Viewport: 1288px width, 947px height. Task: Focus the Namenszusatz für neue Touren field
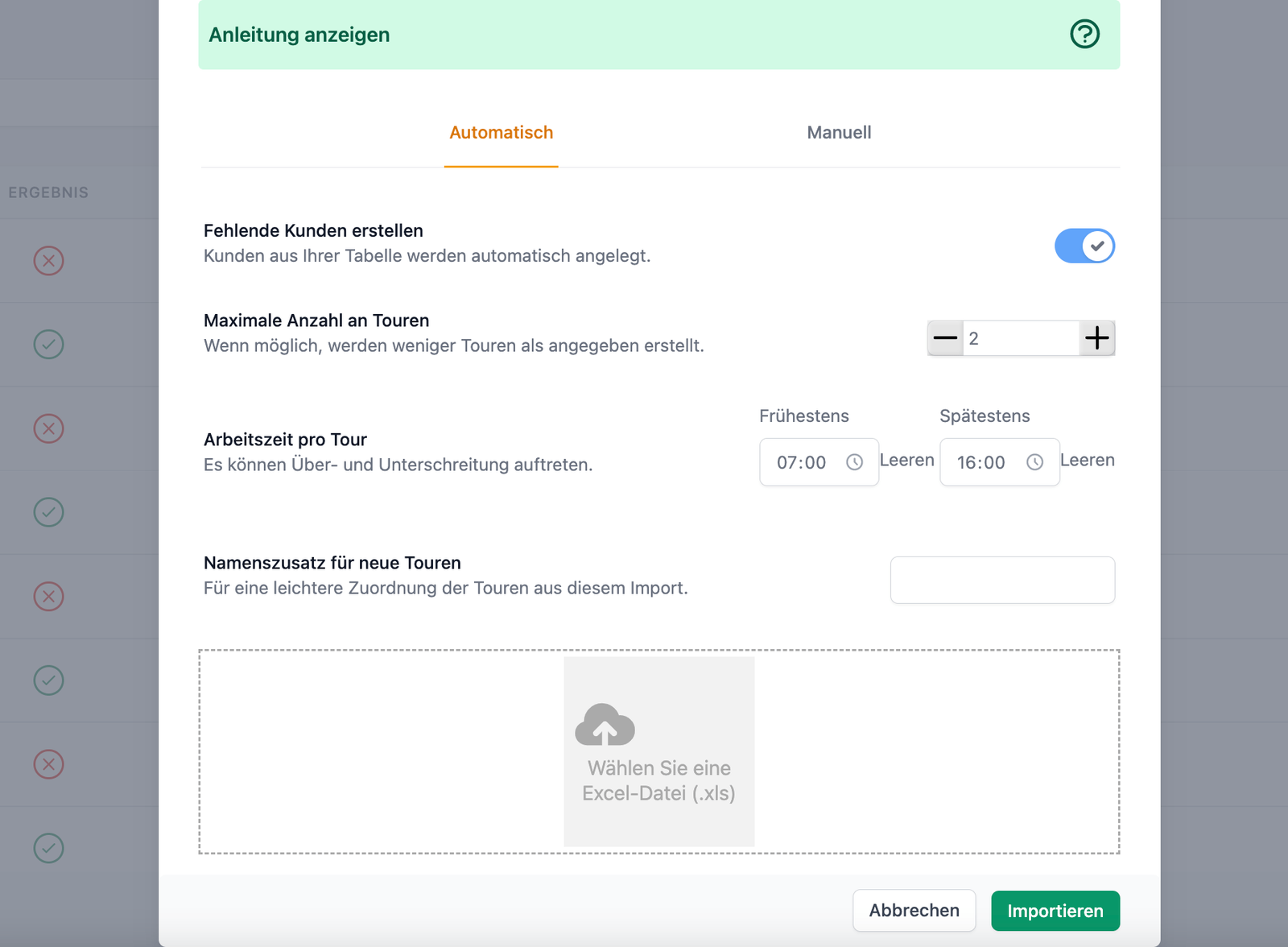click(x=1002, y=580)
